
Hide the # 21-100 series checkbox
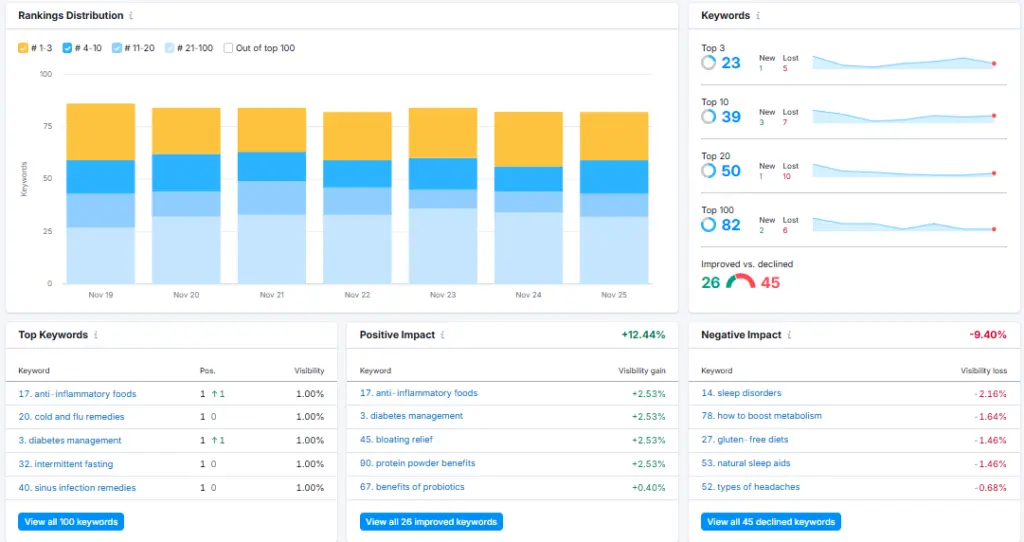[x=169, y=48]
